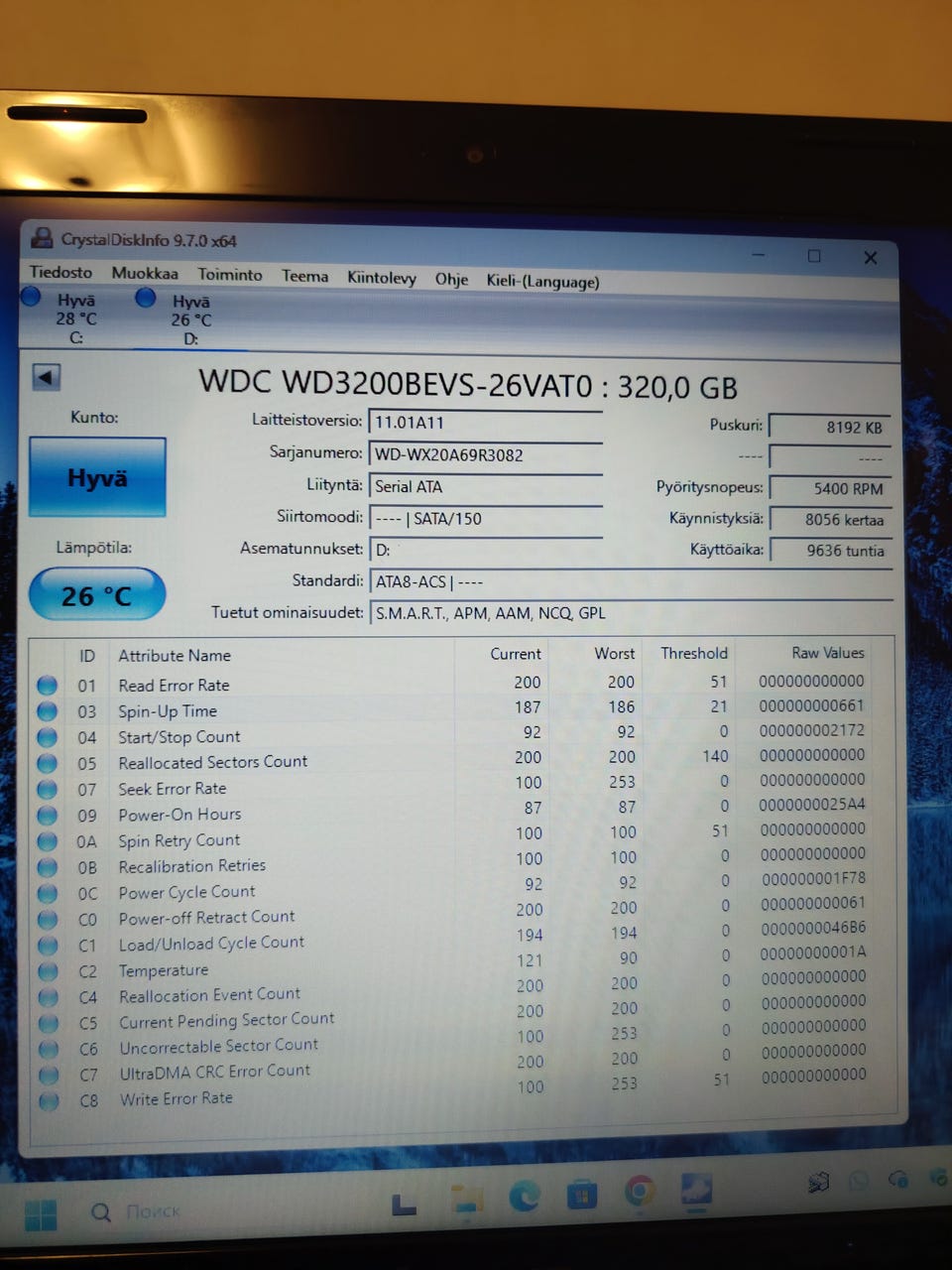
Task: Click the Puskuri value 8192 KB
Action: click(830, 427)
